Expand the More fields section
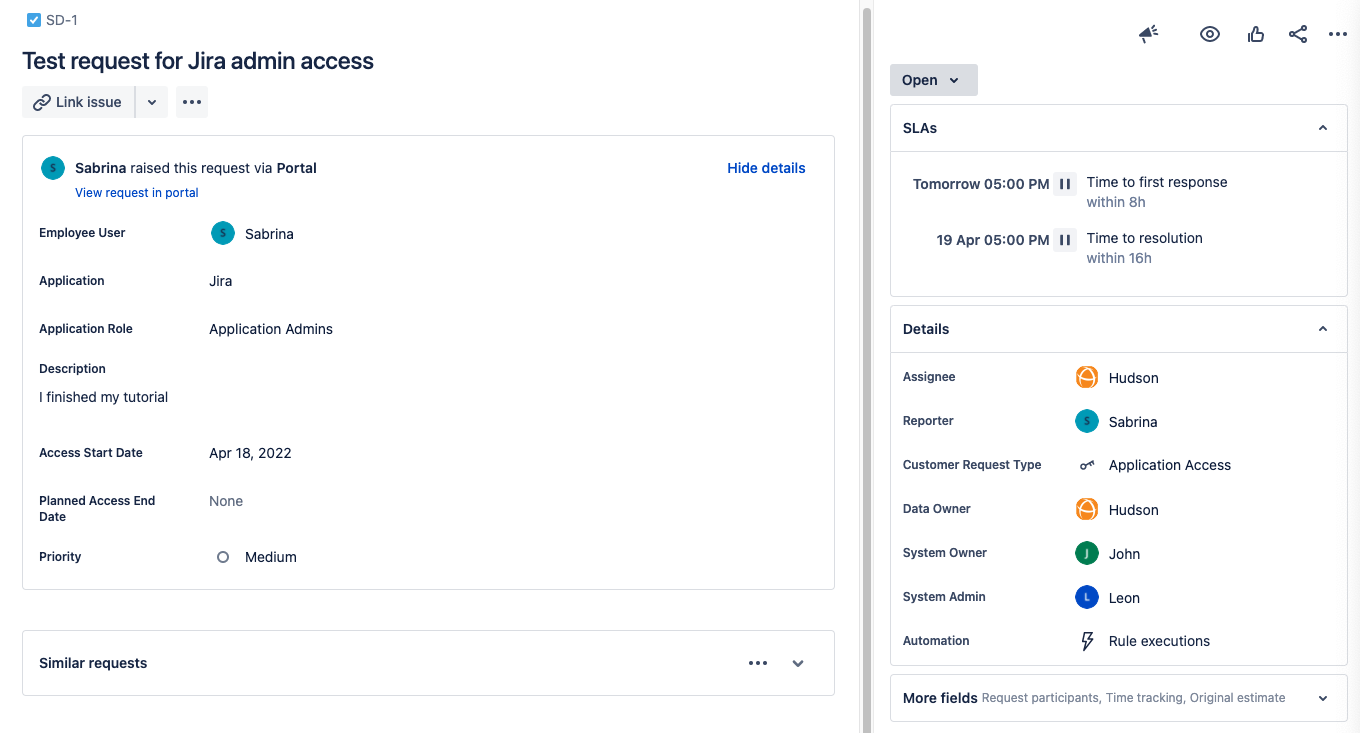 point(1323,698)
